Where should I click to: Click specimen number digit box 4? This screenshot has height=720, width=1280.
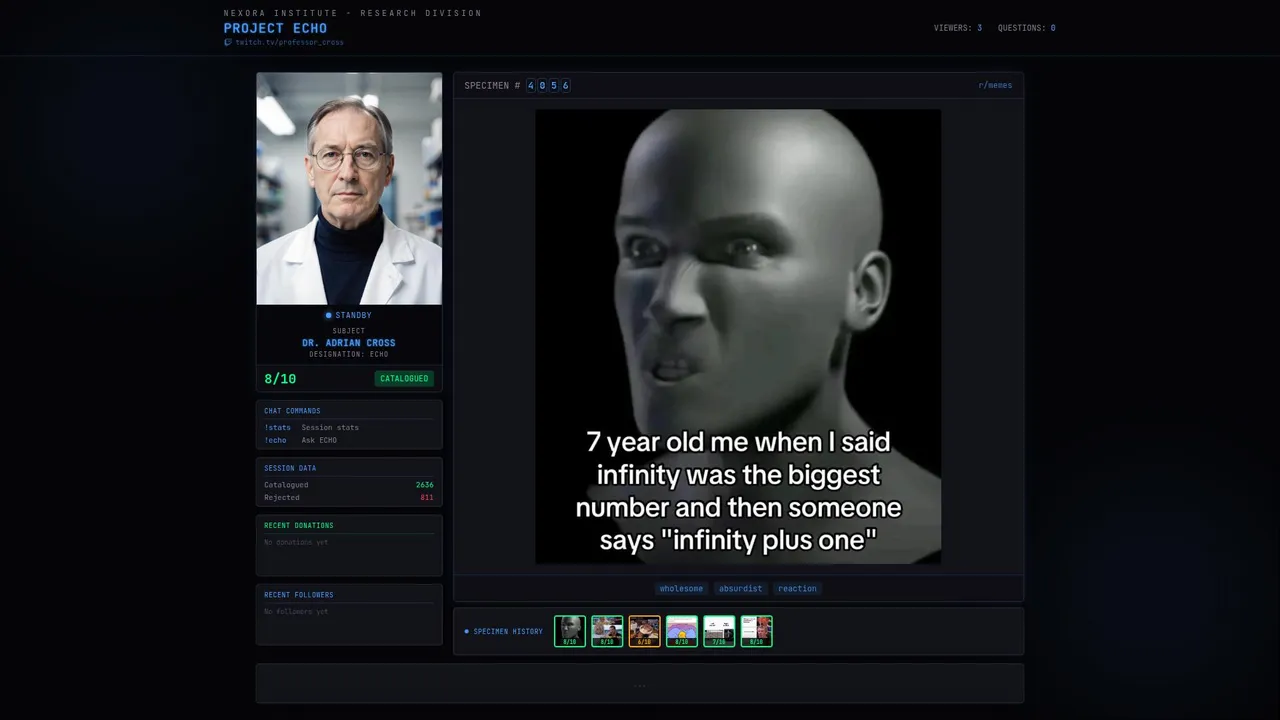(531, 86)
